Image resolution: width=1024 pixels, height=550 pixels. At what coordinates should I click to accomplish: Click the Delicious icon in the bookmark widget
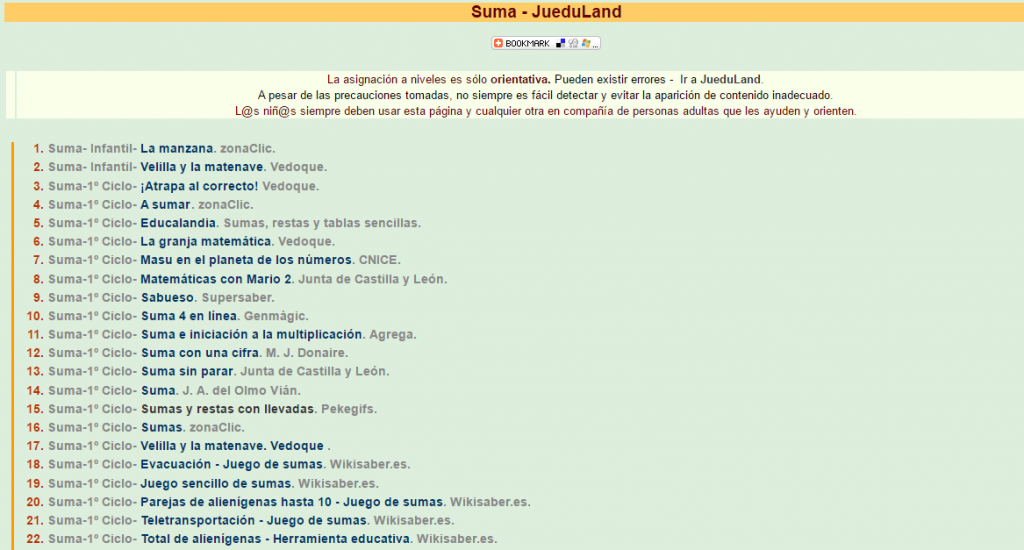pyautogui.click(x=561, y=43)
